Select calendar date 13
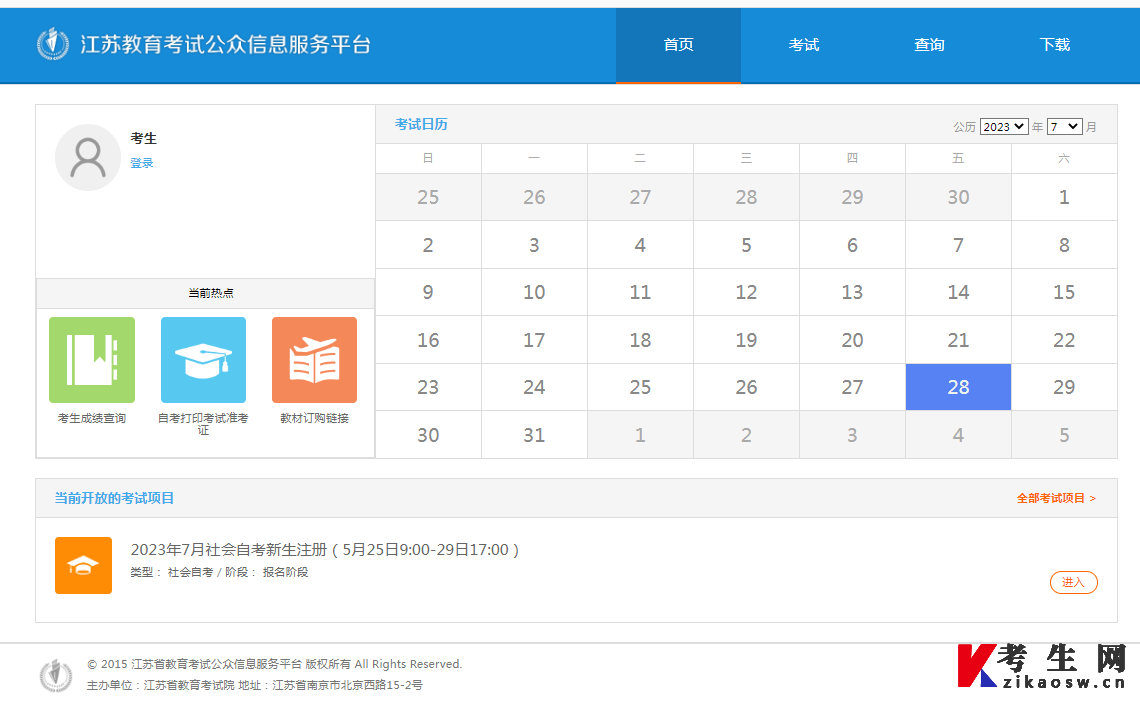 852,292
